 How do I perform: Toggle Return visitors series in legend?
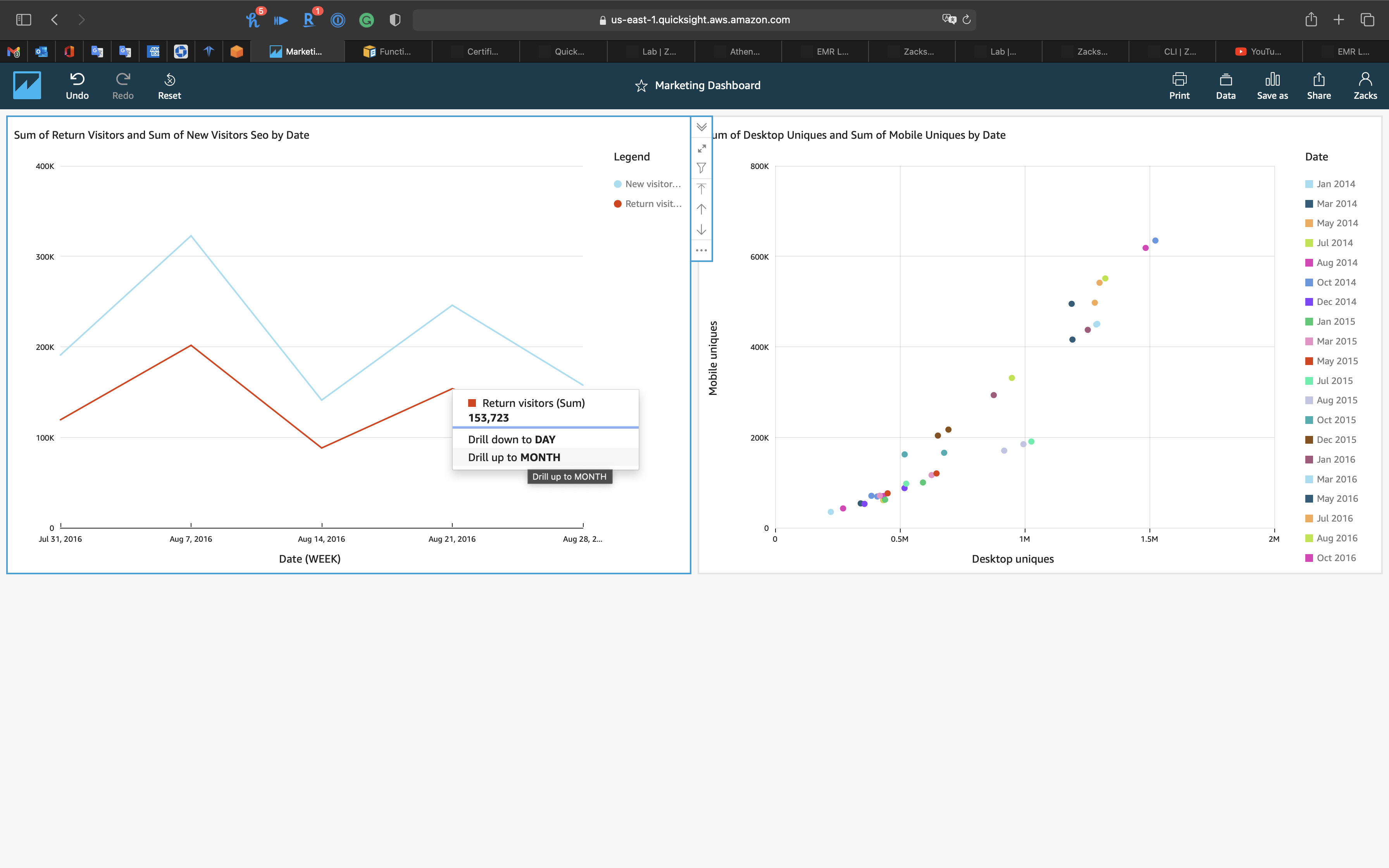click(652, 204)
